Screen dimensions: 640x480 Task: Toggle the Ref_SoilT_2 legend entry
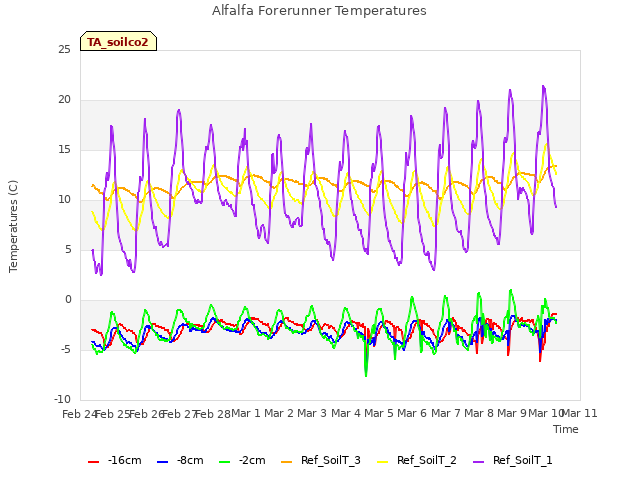[x=417, y=460]
